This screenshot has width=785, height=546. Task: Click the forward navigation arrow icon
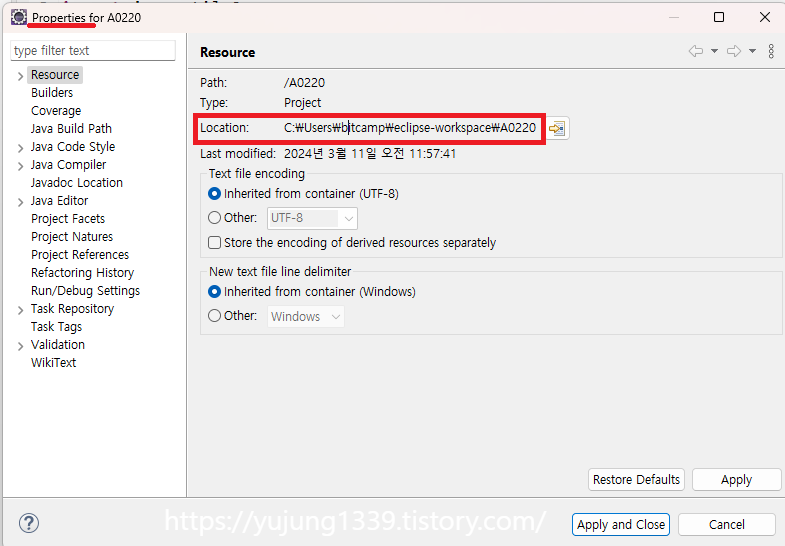point(734,51)
